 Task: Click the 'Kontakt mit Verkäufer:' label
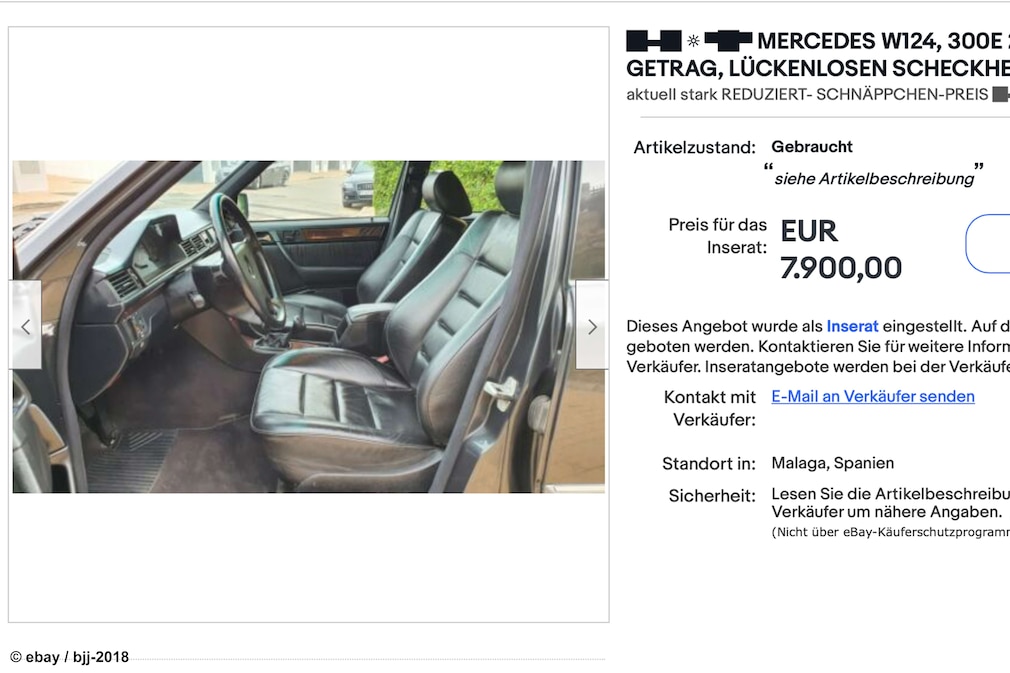coord(710,408)
